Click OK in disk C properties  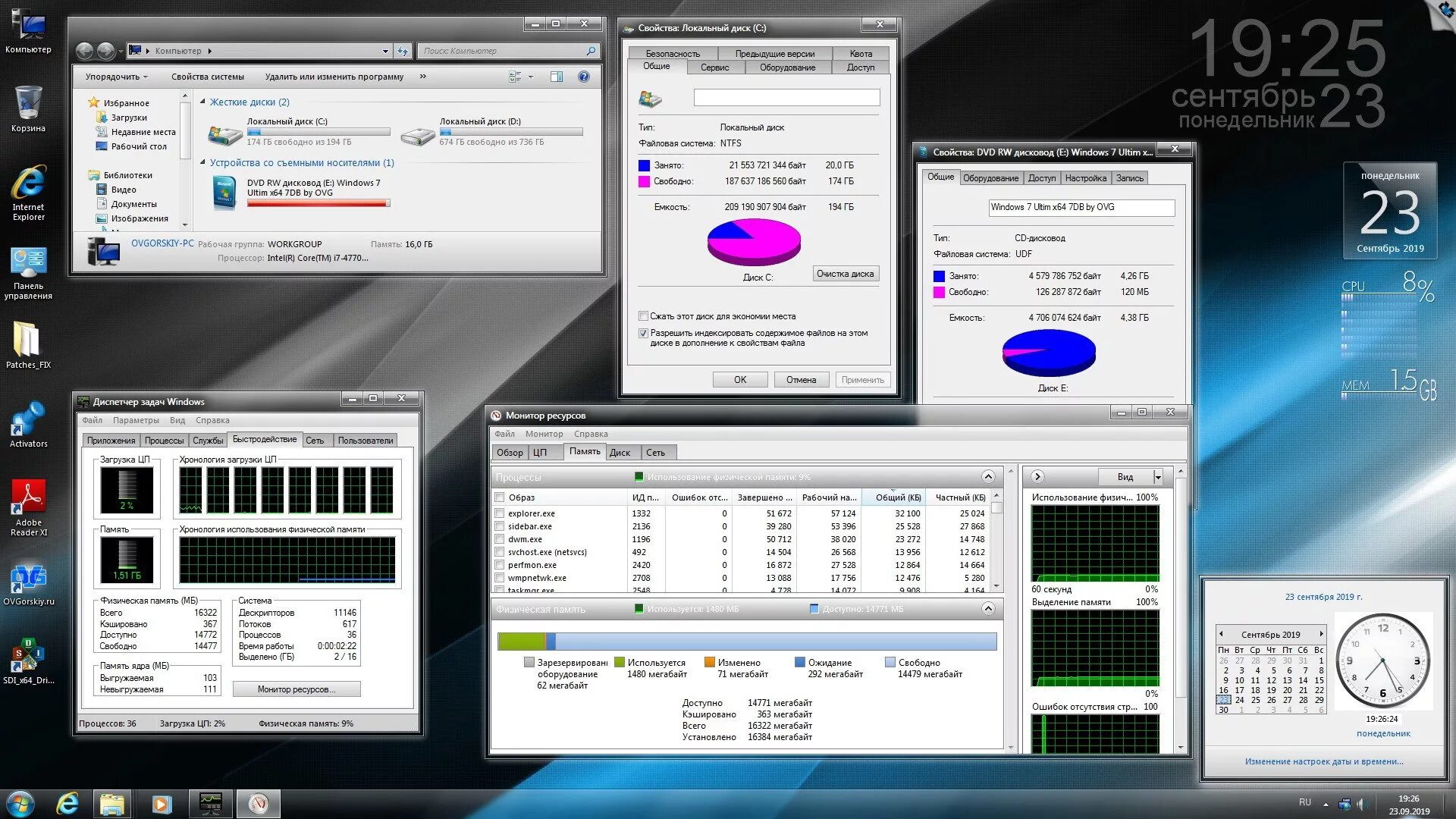pos(740,380)
